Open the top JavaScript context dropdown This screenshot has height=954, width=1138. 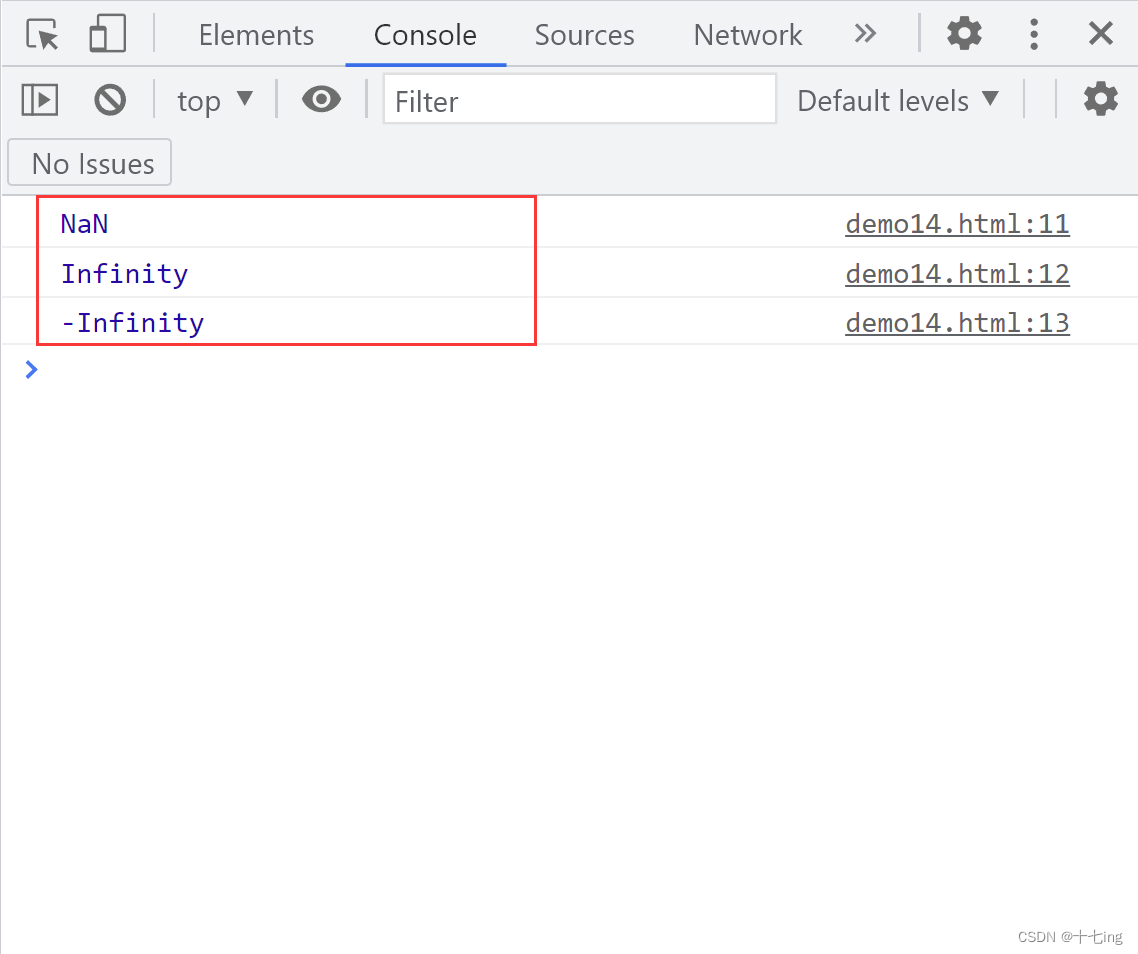tap(215, 100)
